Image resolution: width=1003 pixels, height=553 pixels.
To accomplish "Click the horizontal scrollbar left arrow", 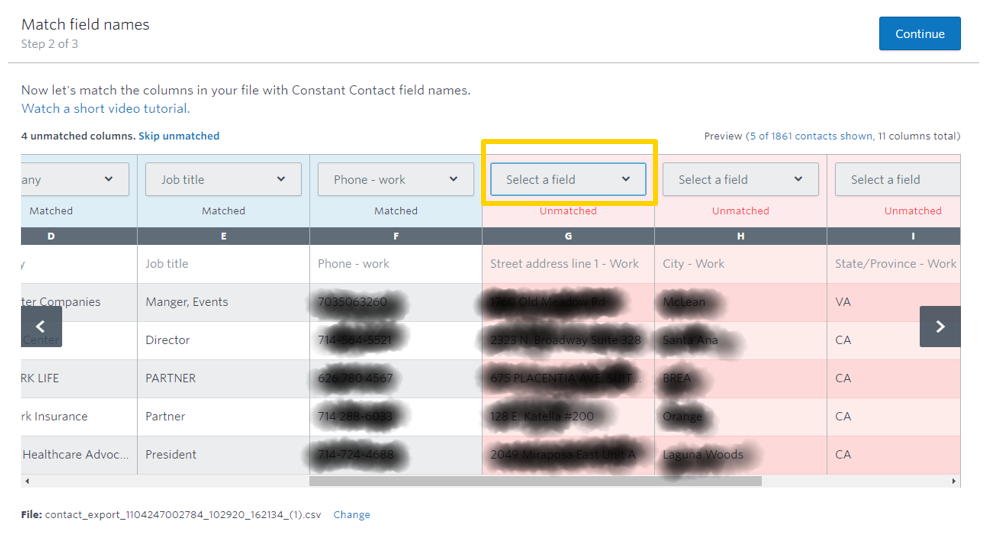I will tap(27, 481).
